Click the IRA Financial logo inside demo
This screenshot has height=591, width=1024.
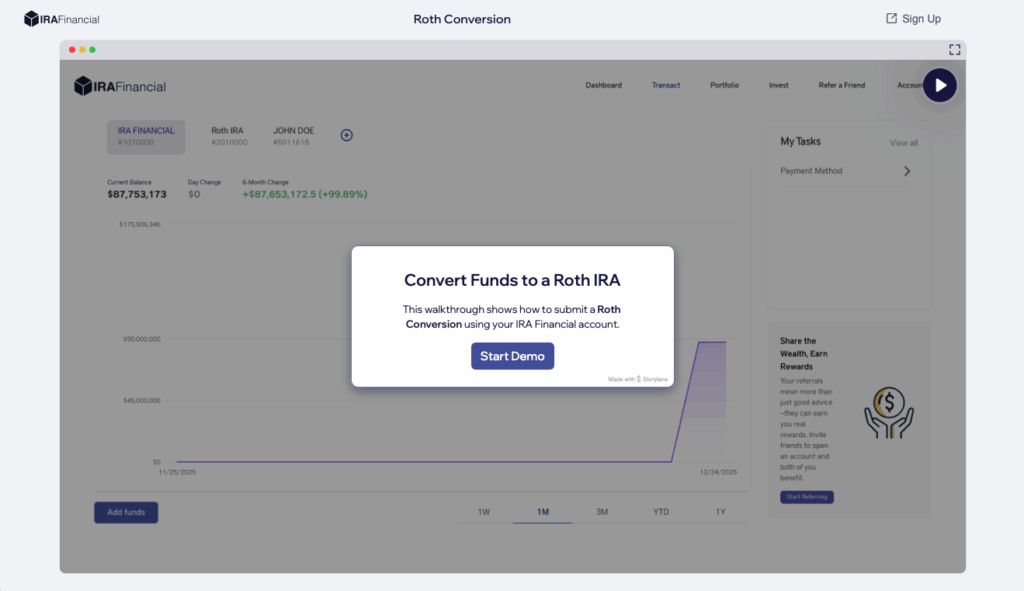point(120,87)
